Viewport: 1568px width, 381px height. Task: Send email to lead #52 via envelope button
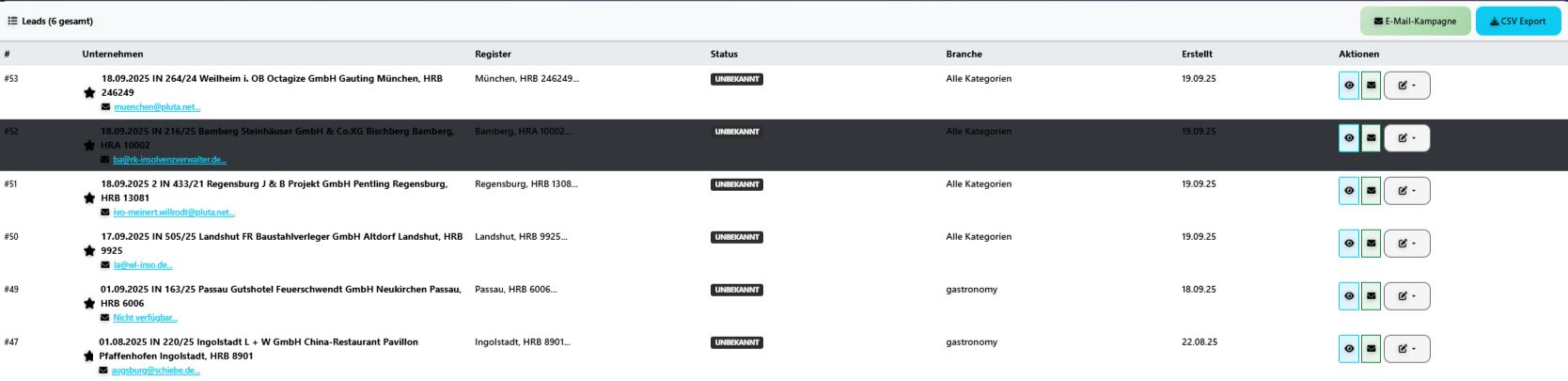(x=1371, y=138)
